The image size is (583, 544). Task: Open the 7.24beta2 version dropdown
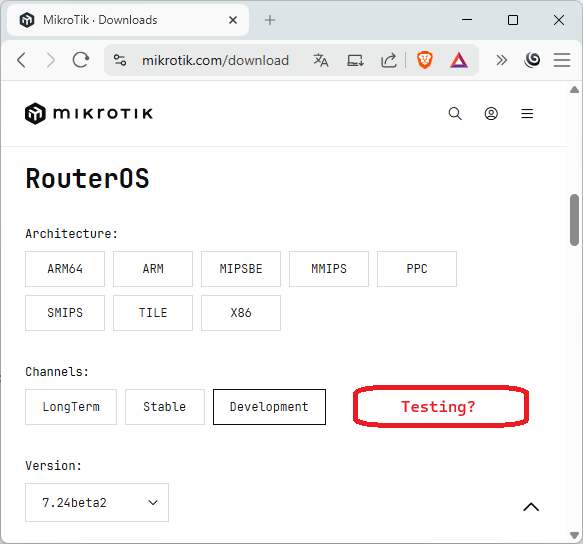coord(97,502)
